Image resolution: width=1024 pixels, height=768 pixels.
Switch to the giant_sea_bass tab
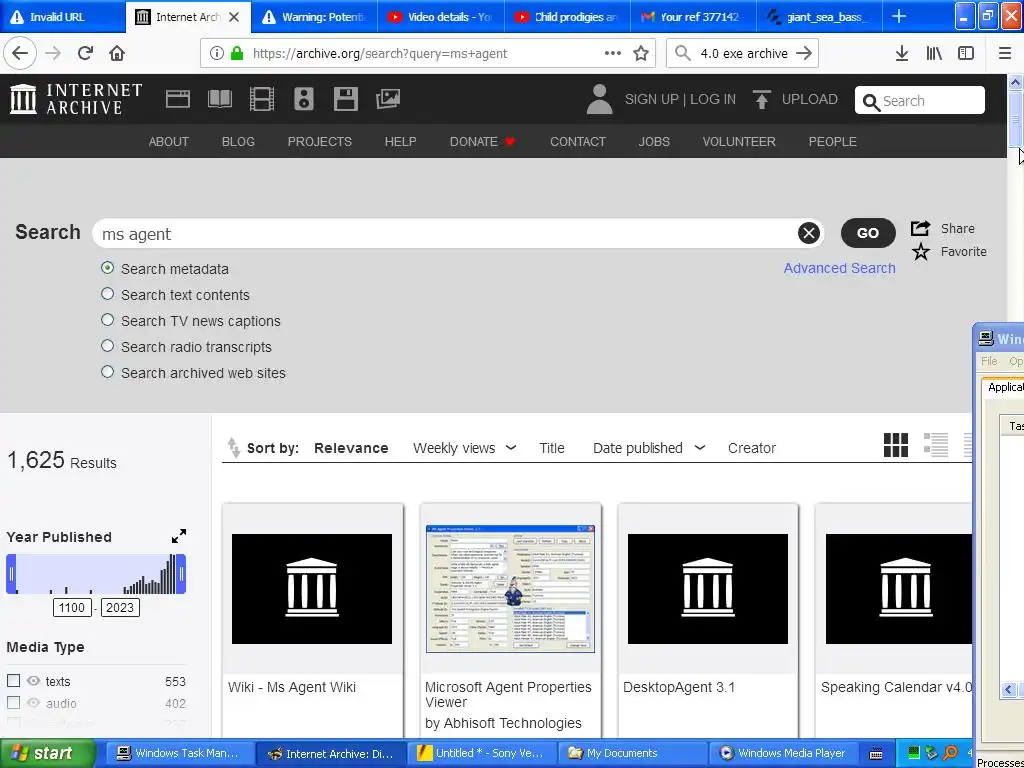[x=819, y=16]
